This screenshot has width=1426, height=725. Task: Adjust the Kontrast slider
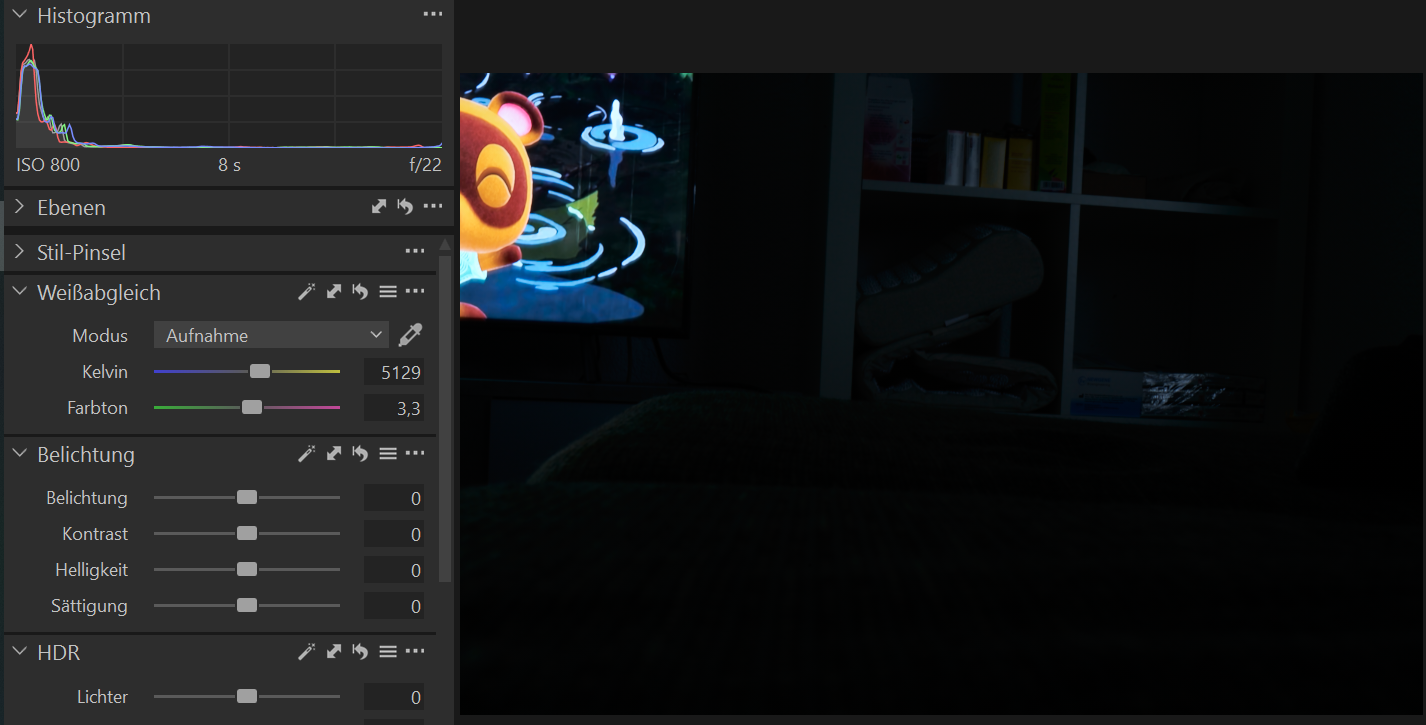pos(247,533)
